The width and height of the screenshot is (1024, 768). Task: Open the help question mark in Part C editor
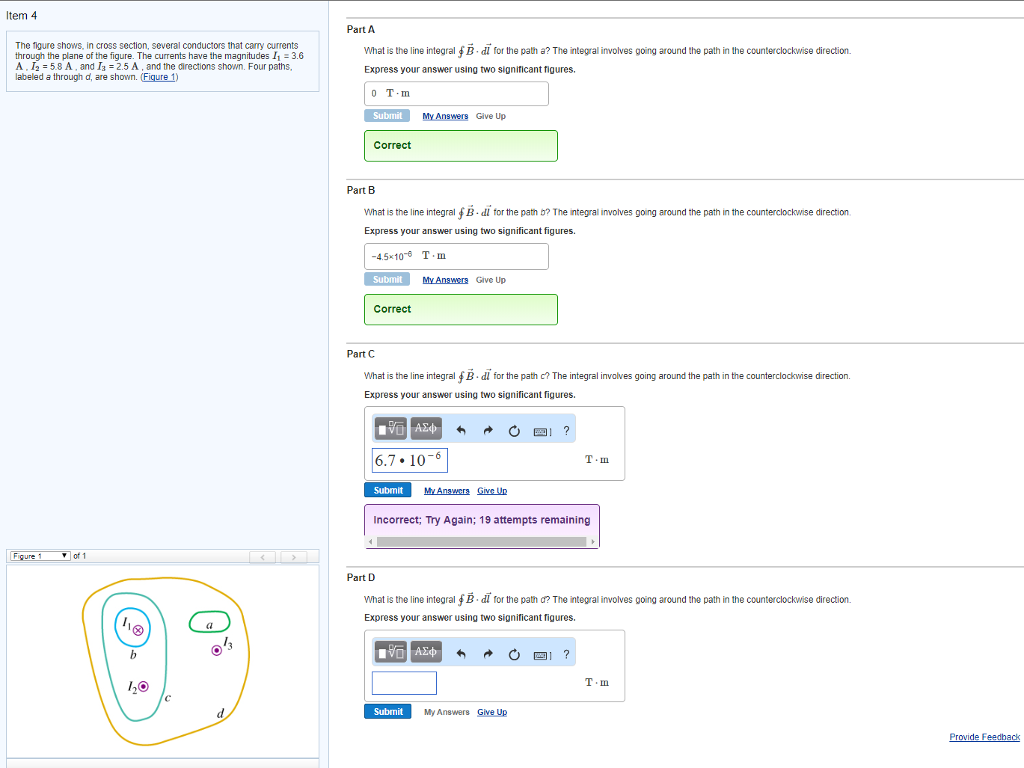coord(566,430)
